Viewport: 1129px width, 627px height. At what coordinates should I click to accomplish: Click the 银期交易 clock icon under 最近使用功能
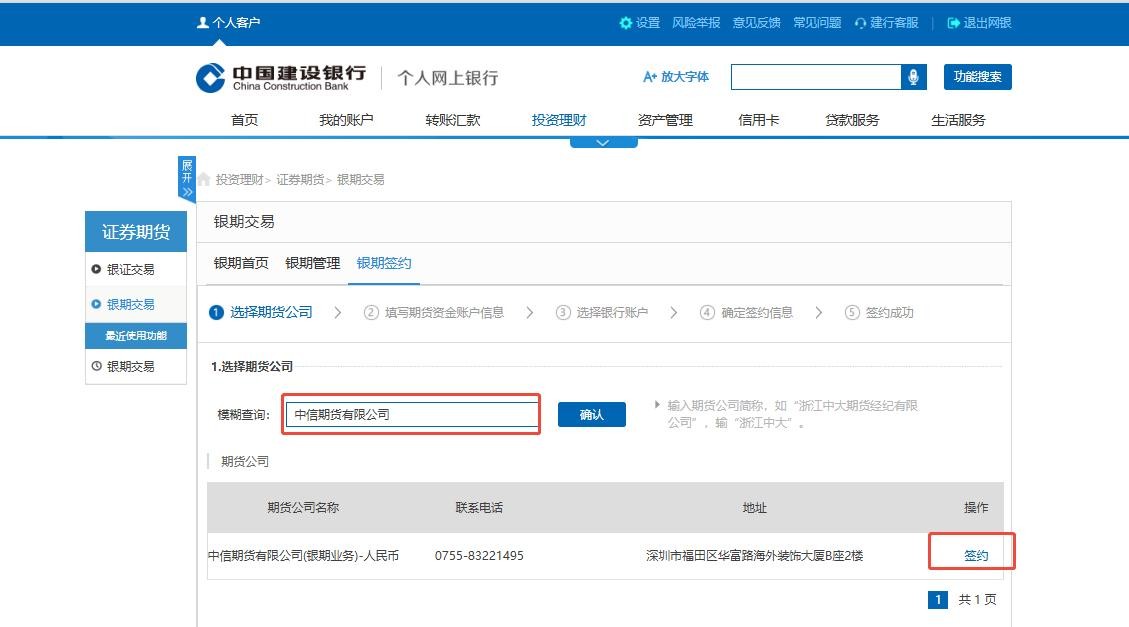click(x=96, y=366)
